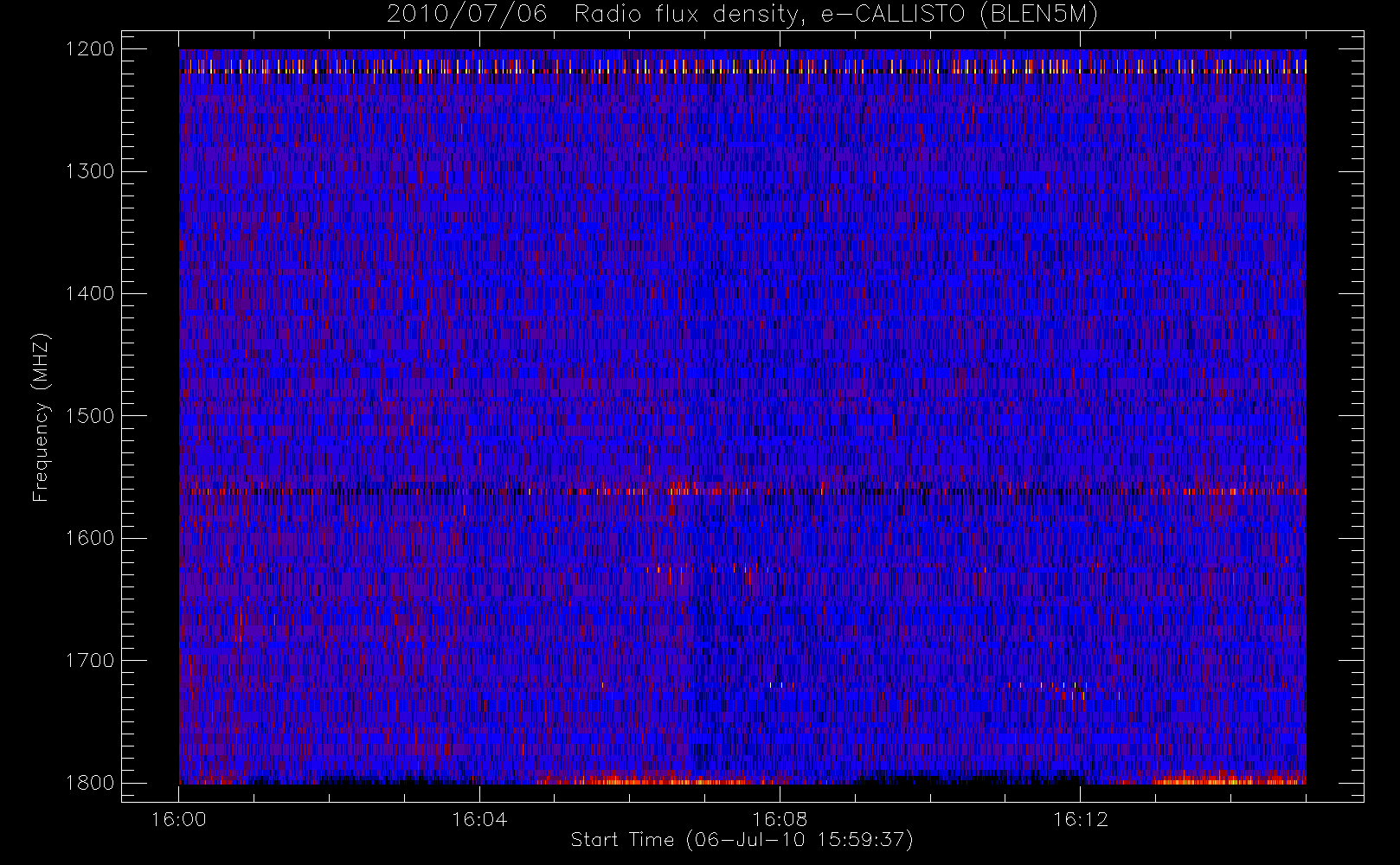
Task: Click the 1600 frequency tick label
Action: pos(90,538)
